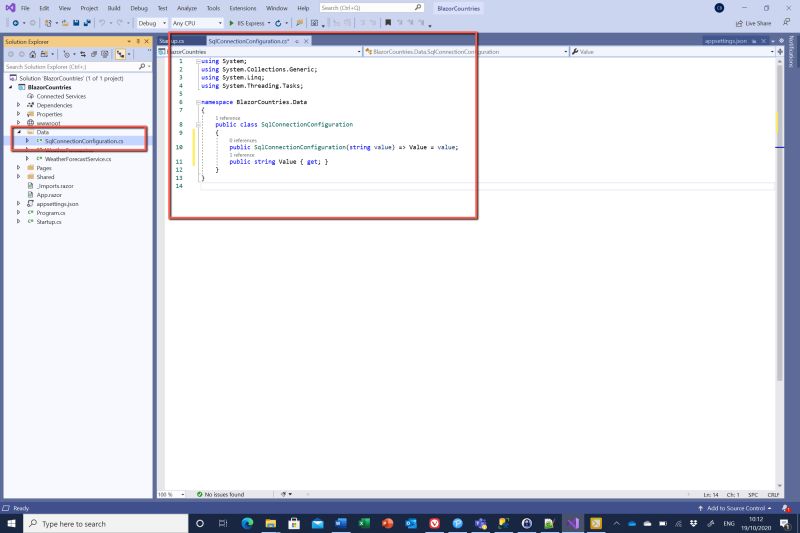The width and height of the screenshot is (800, 533).
Task: Click Collapse All icon in Solution Explorer
Action: coord(94,54)
